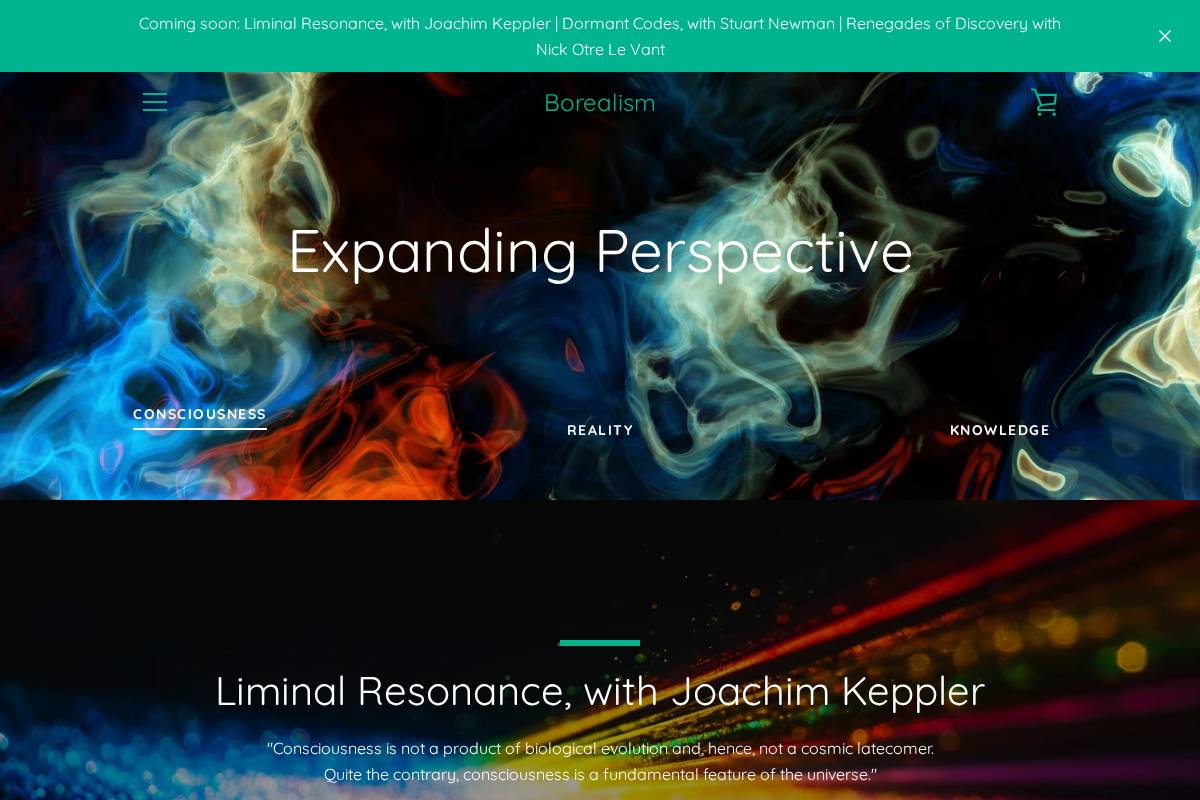Viewport: 1200px width, 800px height.
Task: Switch to the REALITY tab
Action: [600, 430]
